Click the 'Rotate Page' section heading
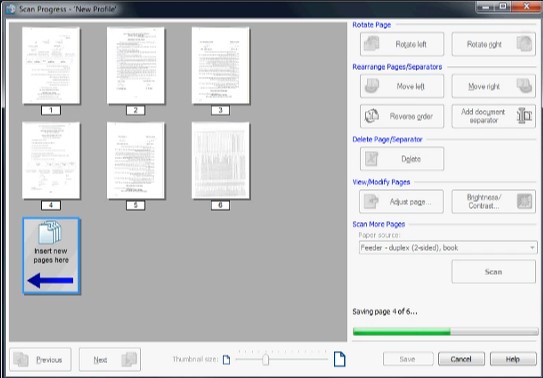The image size is (543, 378). (372, 25)
